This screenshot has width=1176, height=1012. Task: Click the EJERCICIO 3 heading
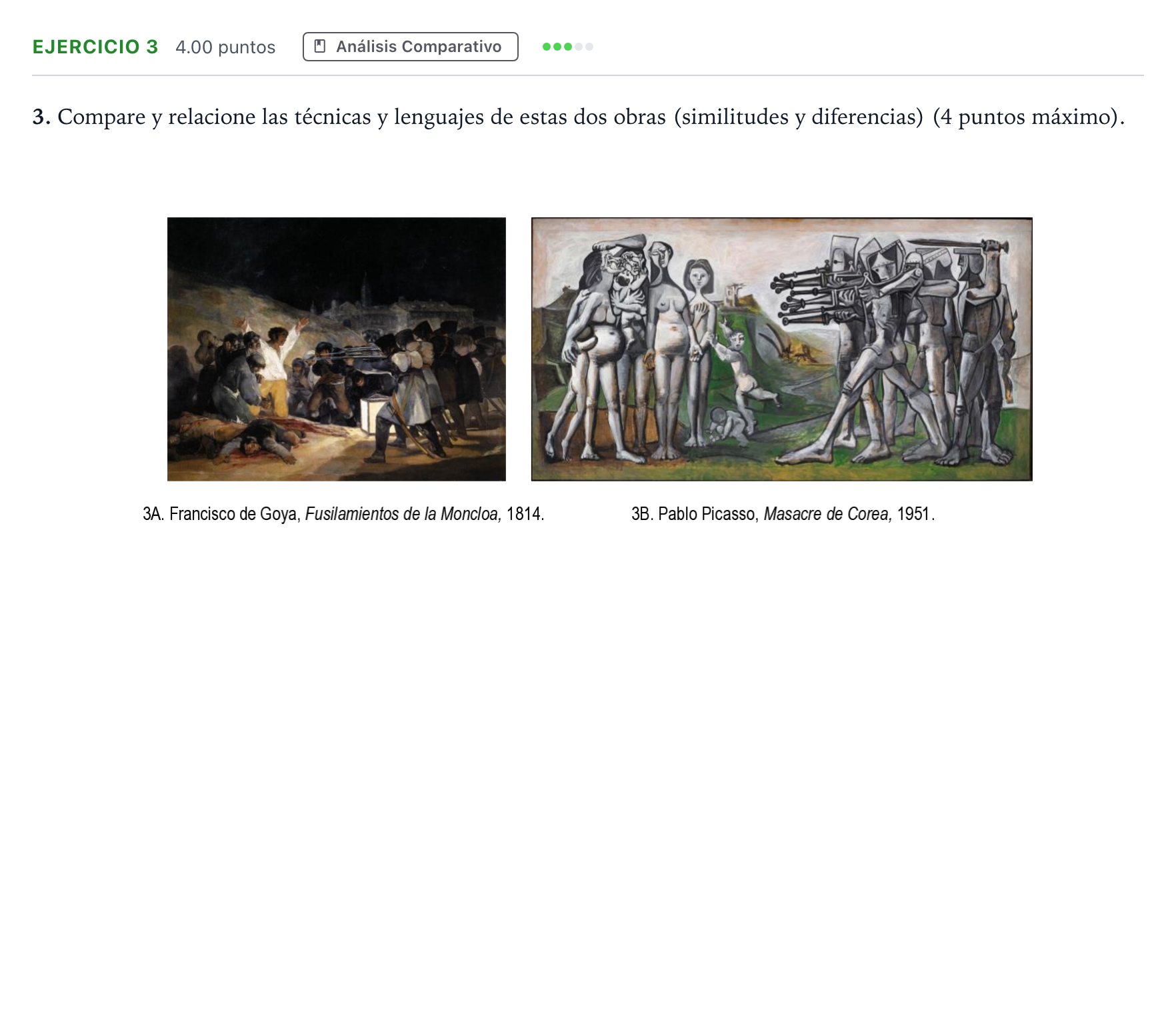tap(95, 47)
